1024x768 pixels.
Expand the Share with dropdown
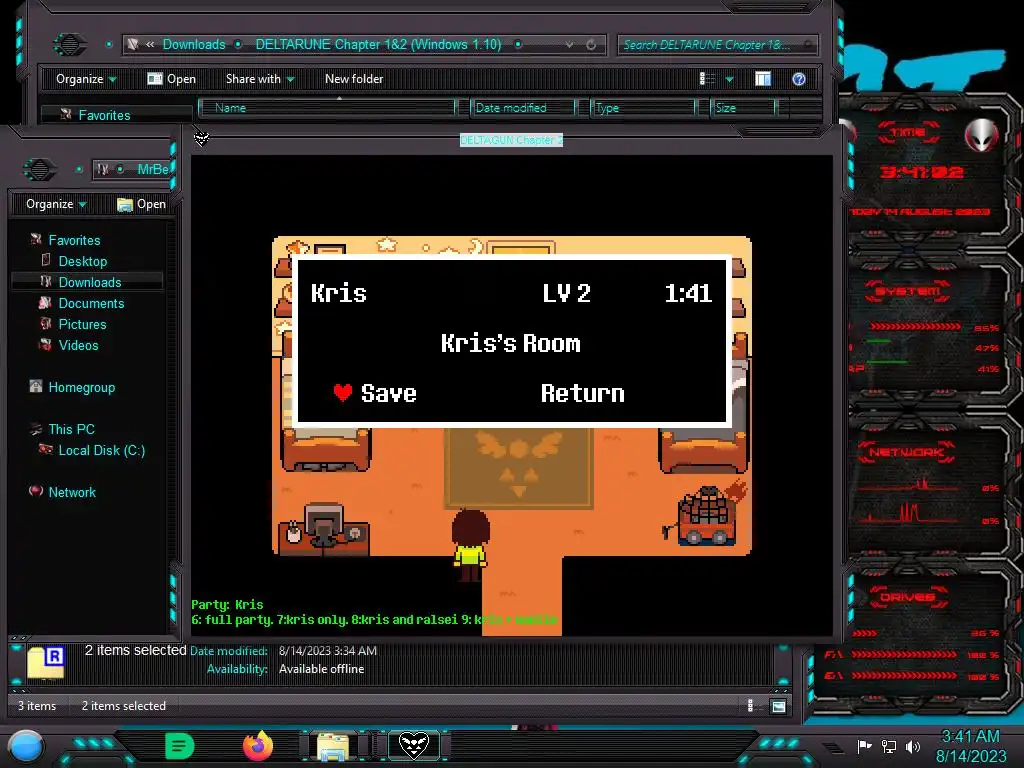click(260, 79)
